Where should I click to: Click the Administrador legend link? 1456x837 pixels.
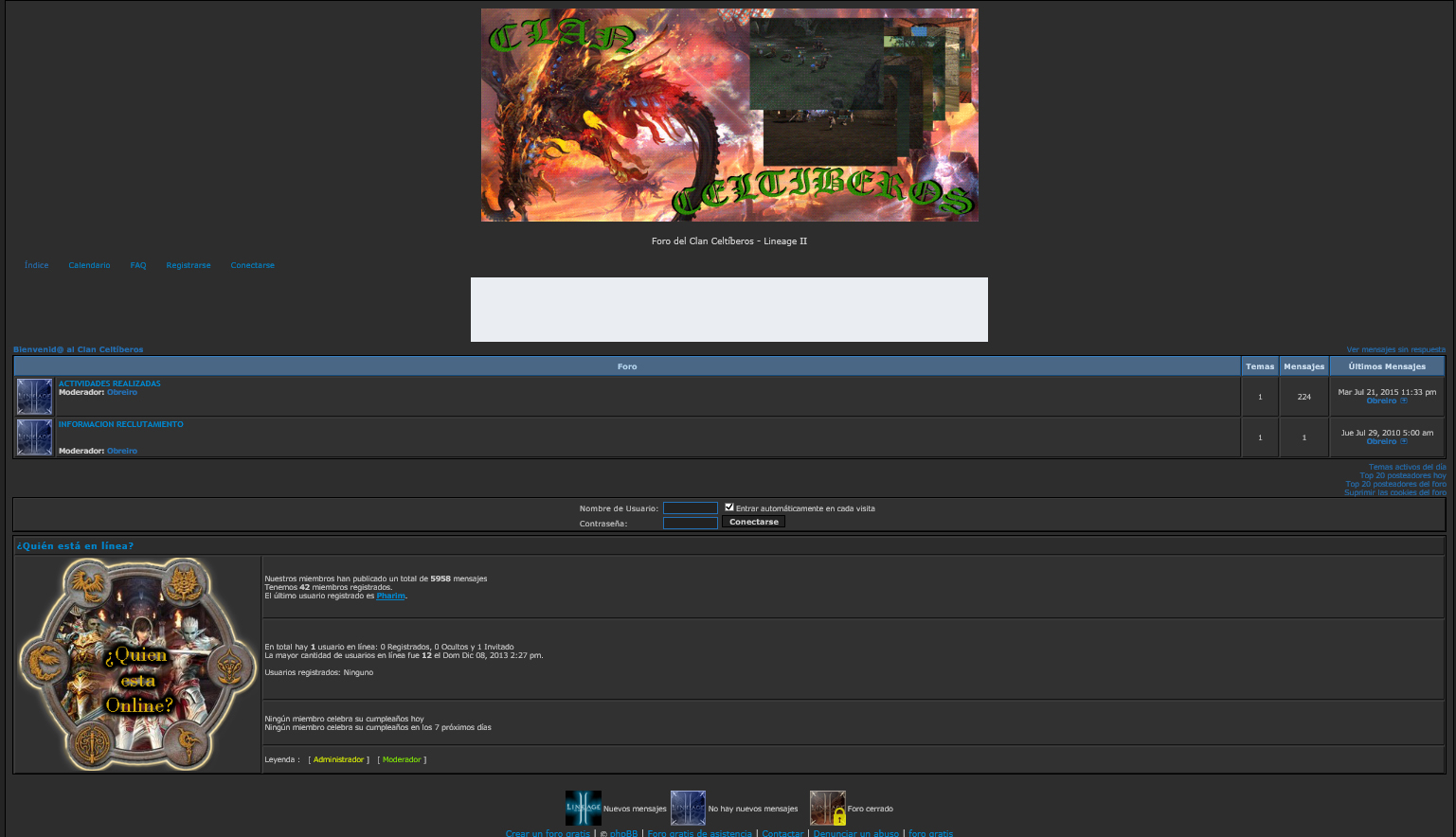click(x=338, y=759)
